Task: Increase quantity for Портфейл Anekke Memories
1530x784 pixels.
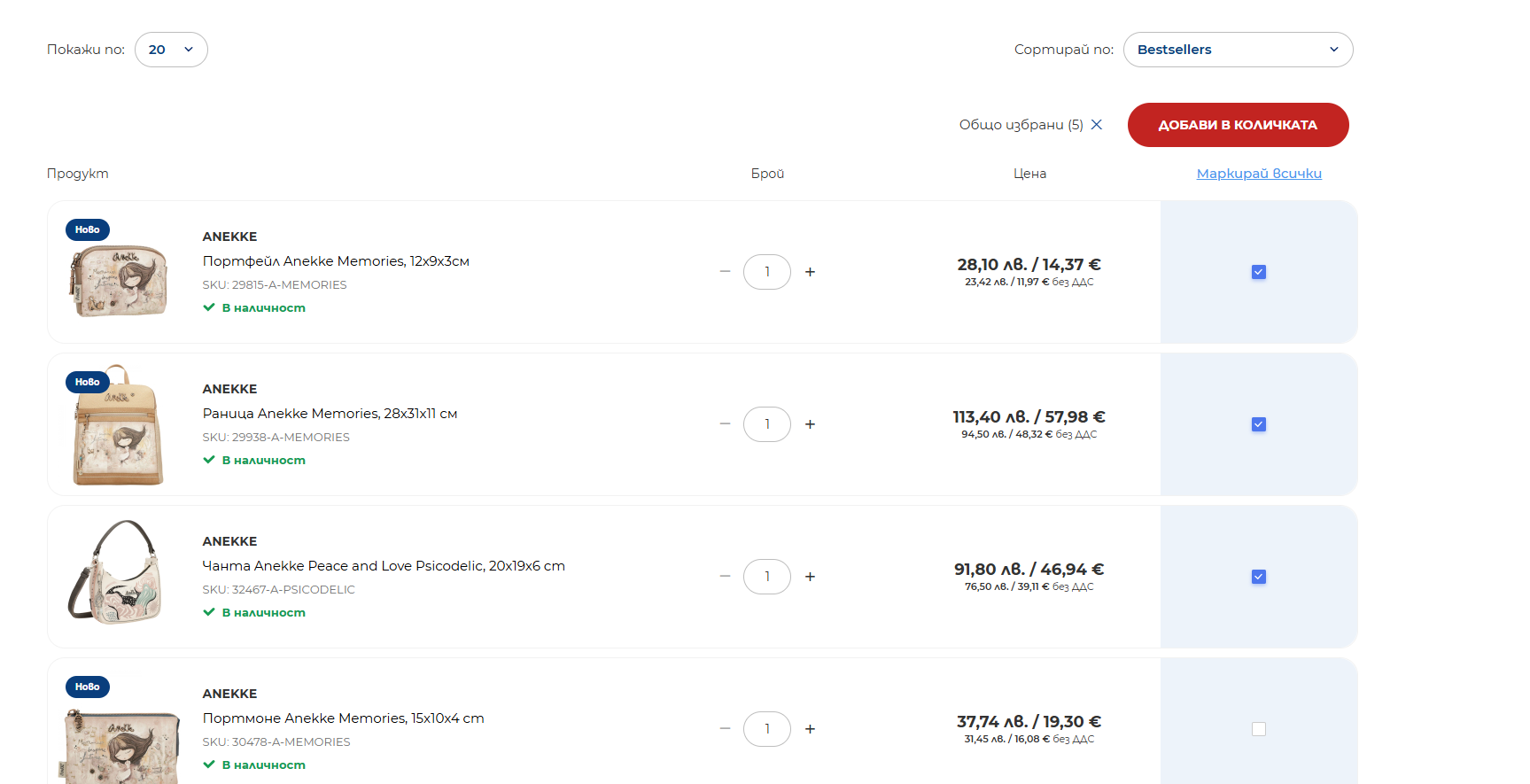Action: pyautogui.click(x=810, y=272)
